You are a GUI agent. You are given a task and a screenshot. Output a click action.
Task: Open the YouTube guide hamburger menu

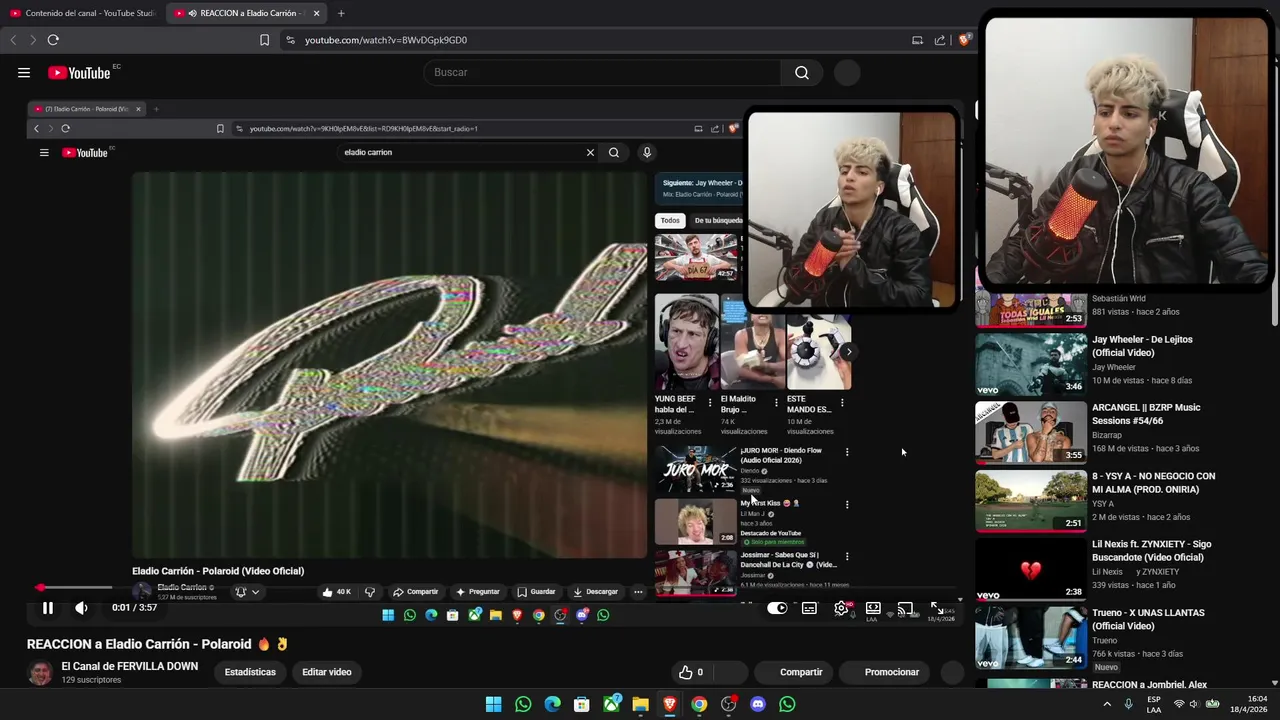[x=24, y=72]
